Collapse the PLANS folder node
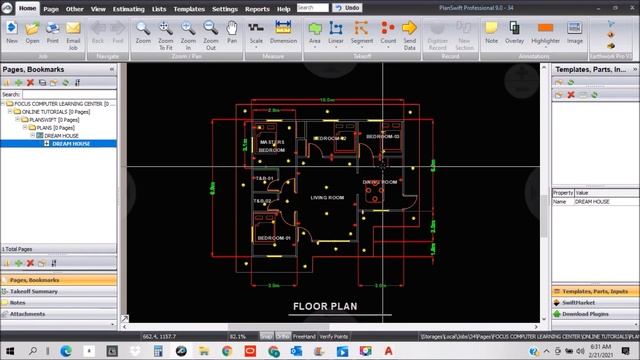The height and width of the screenshot is (360, 640). coord(25,127)
